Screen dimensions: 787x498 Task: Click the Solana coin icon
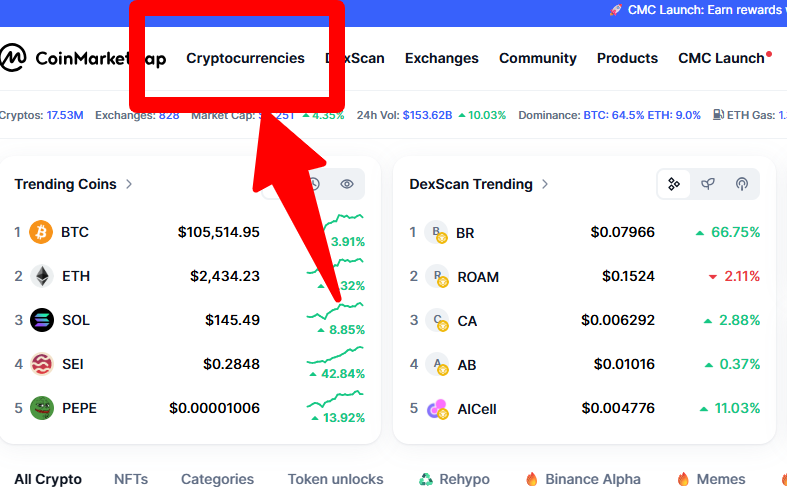(x=41, y=320)
